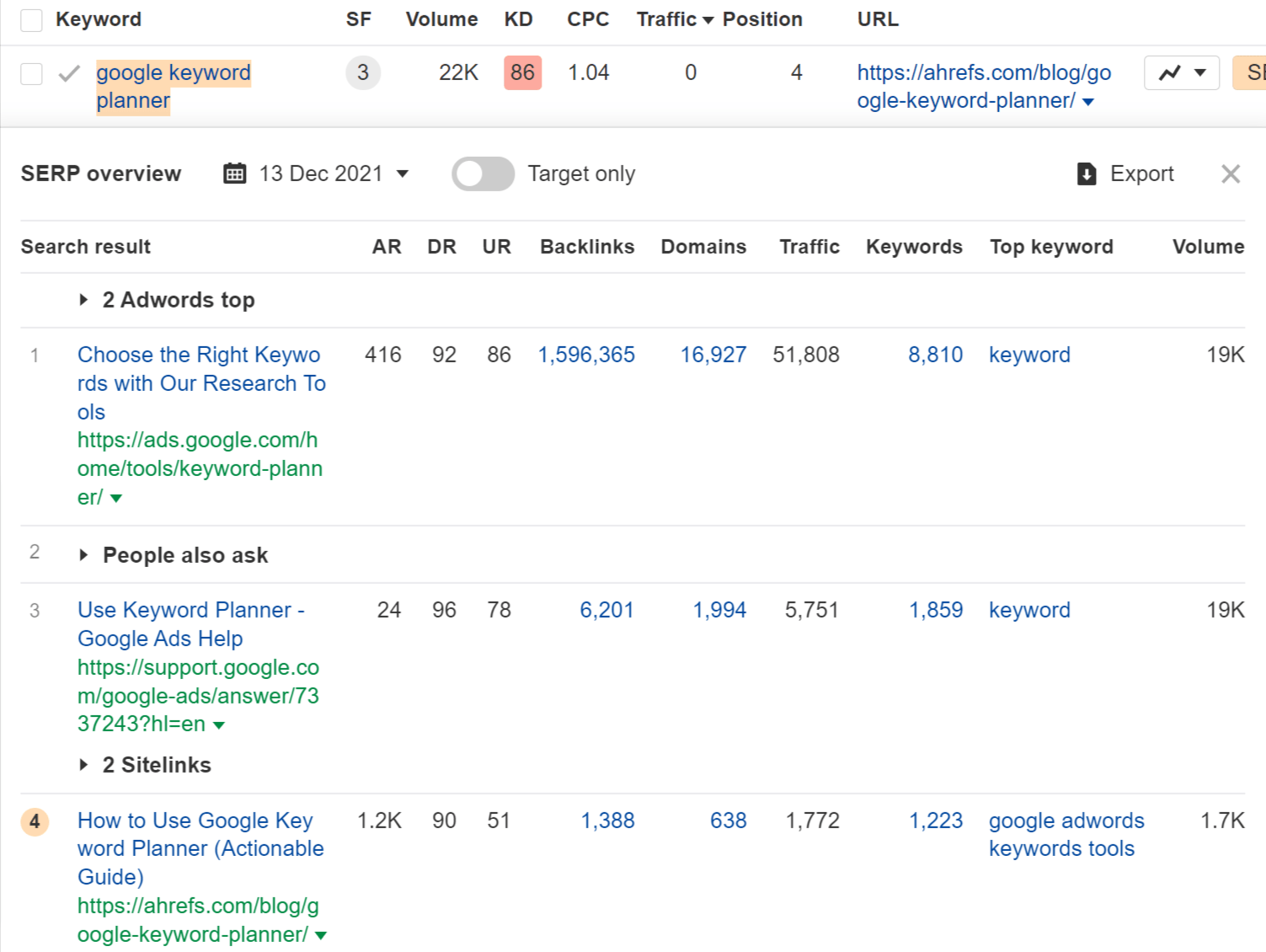This screenshot has height=952, width=1266.
Task: Click the Export download icon
Action: pyautogui.click(x=1087, y=174)
